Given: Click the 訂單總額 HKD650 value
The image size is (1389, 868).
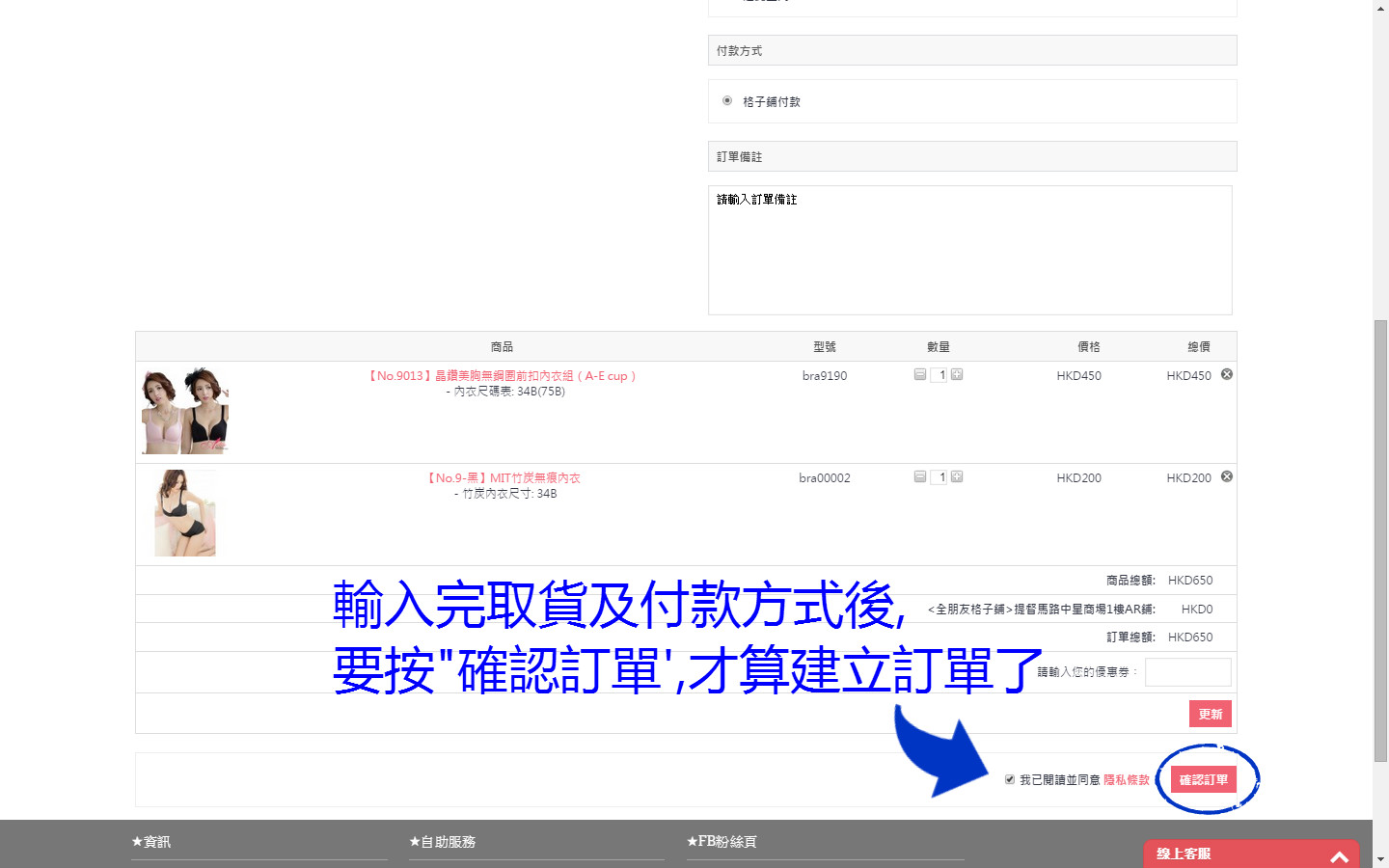Looking at the screenshot, I should click(x=1190, y=637).
